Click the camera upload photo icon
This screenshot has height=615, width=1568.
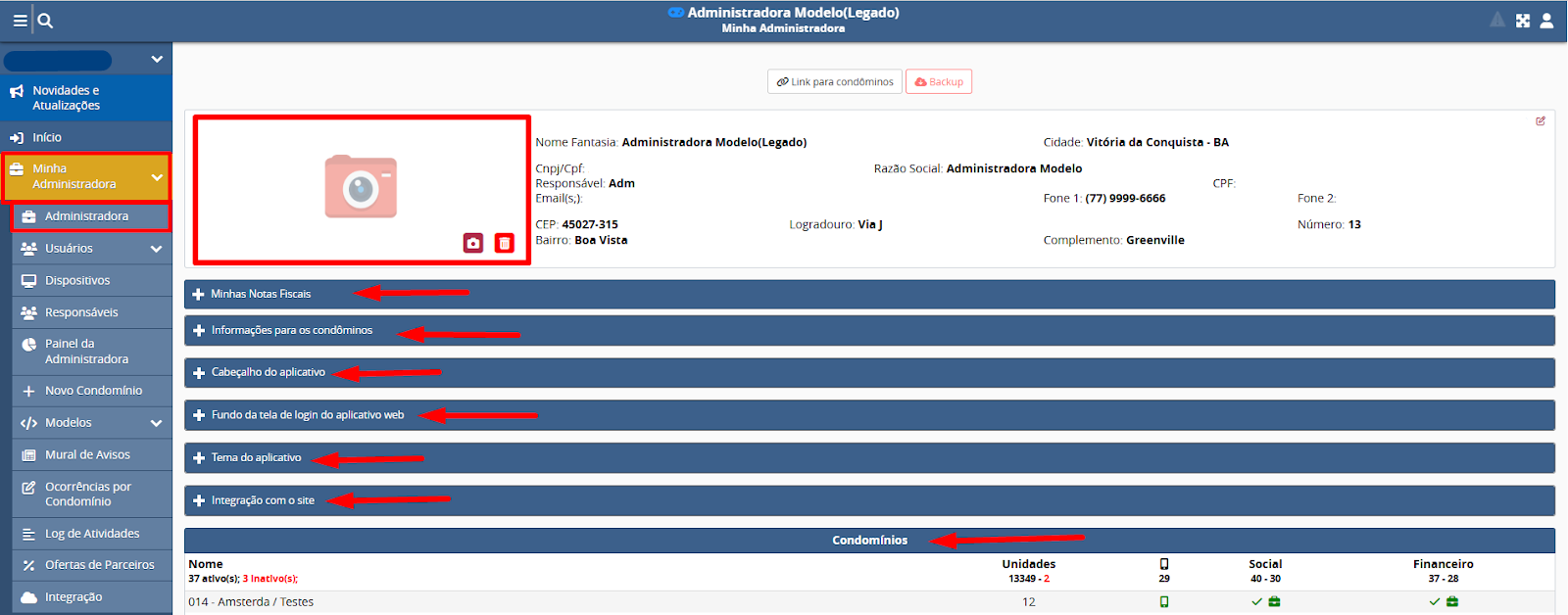[x=473, y=243]
